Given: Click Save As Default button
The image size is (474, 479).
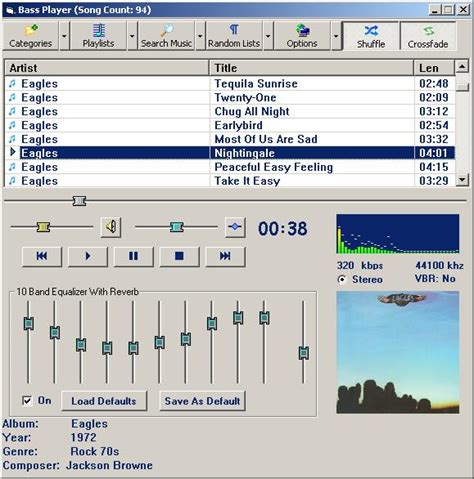Looking at the screenshot, I should tap(202, 401).
